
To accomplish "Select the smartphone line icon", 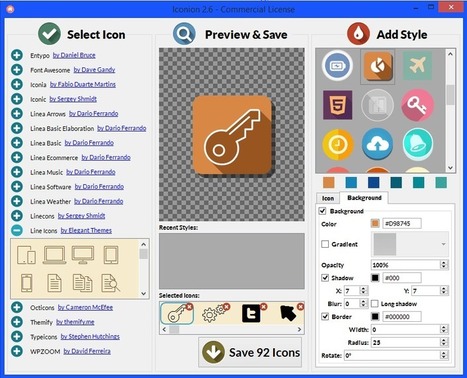I will pyautogui.click(x=26, y=283).
